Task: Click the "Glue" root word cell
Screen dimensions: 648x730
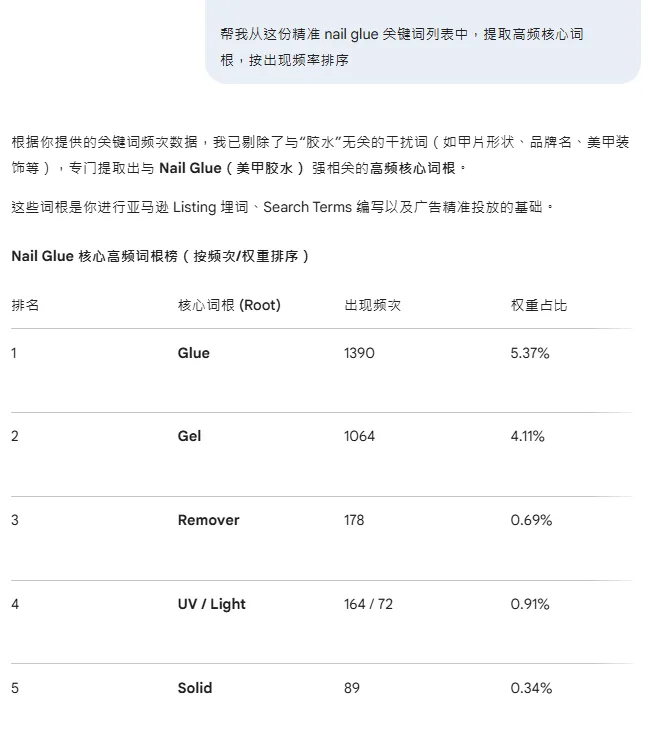Action: pyautogui.click(x=194, y=353)
